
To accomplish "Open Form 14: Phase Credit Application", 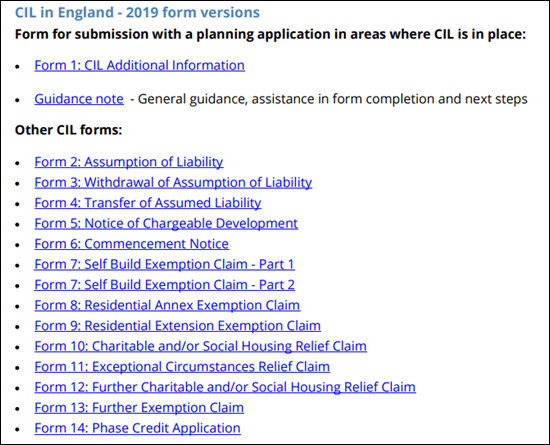I will 138,428.
